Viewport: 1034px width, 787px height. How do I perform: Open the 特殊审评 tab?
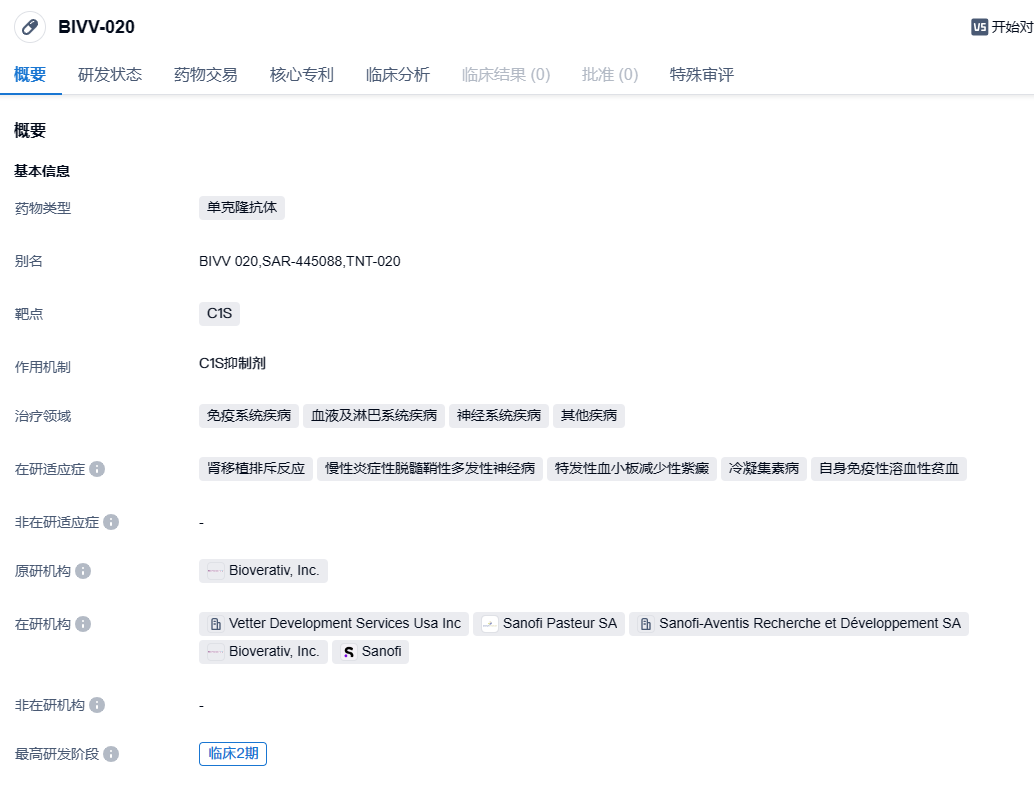(702, 75)
